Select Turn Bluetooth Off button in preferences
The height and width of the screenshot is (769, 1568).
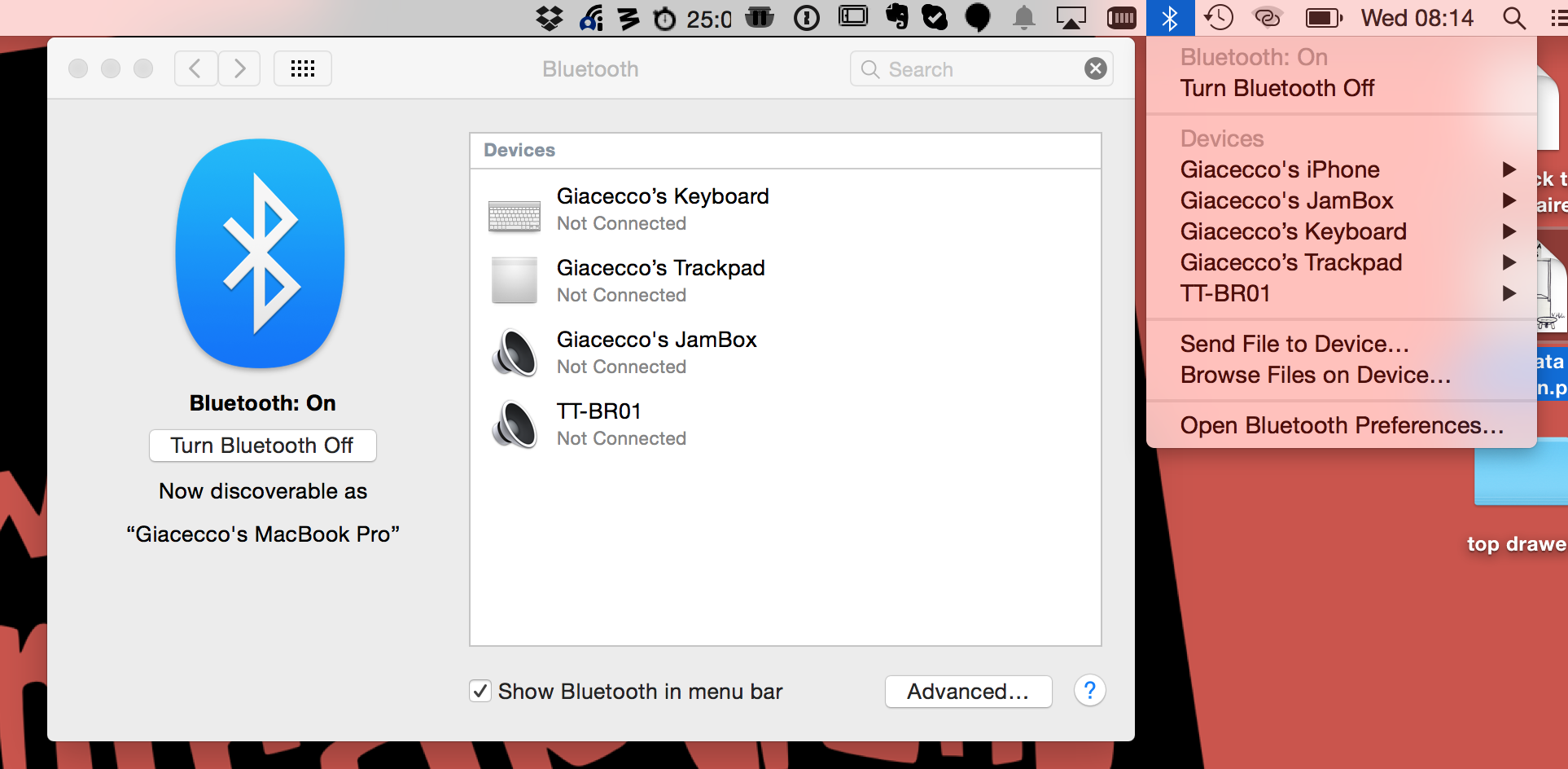click(262, 446)
